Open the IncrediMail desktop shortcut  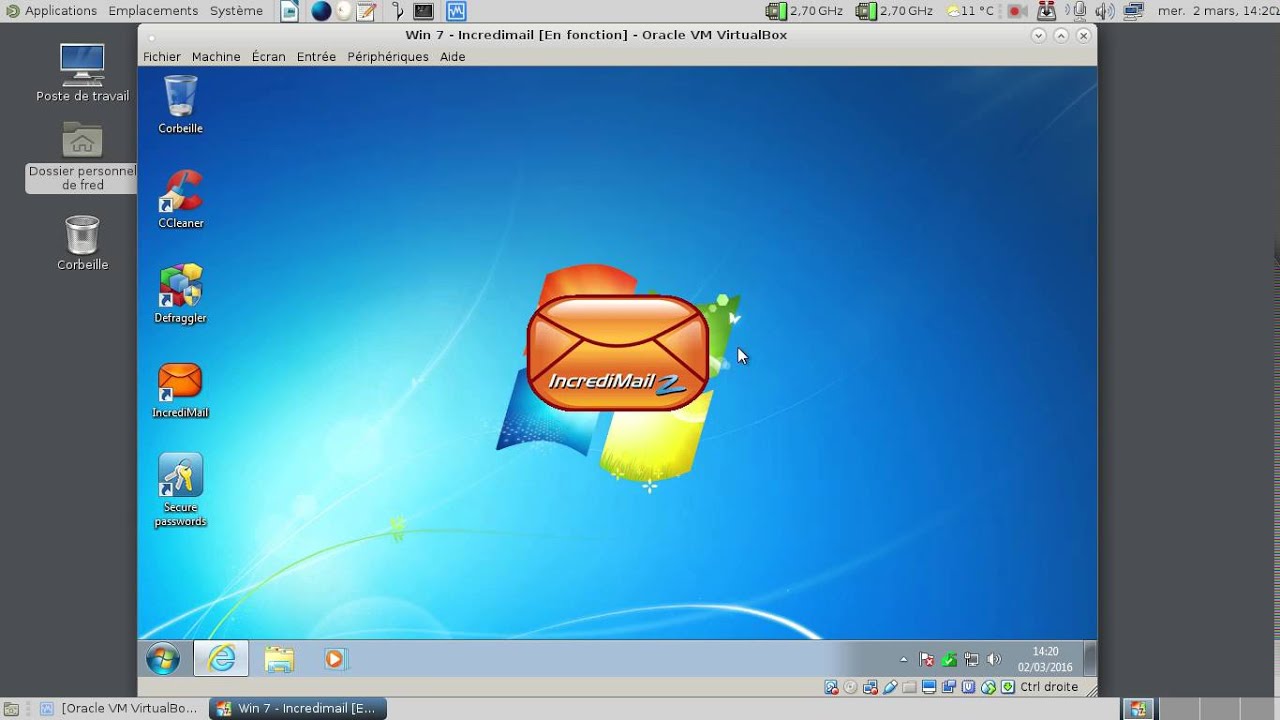coord(180,390)
